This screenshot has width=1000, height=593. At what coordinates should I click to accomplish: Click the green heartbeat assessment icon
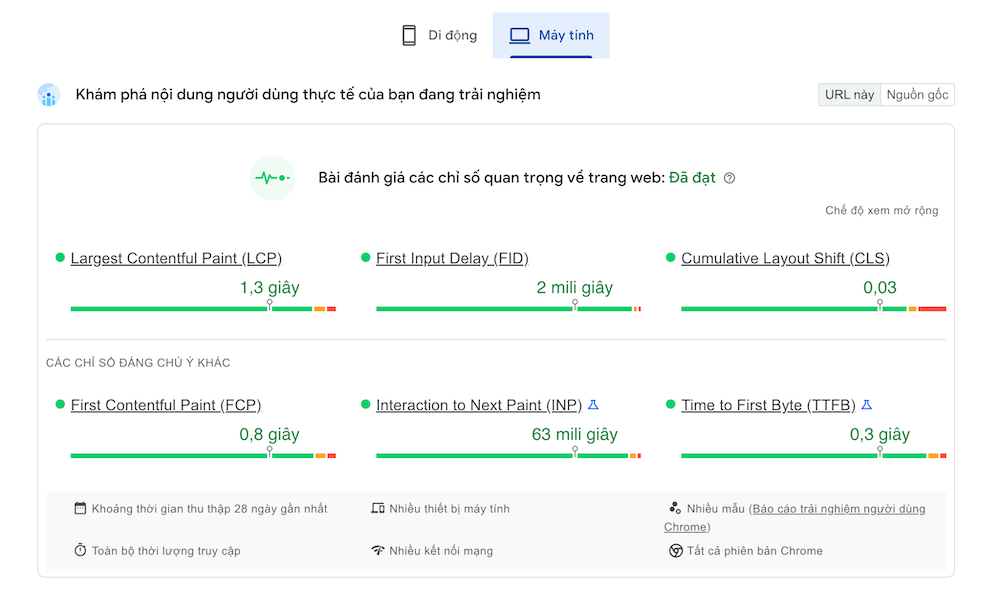[272, 178]
